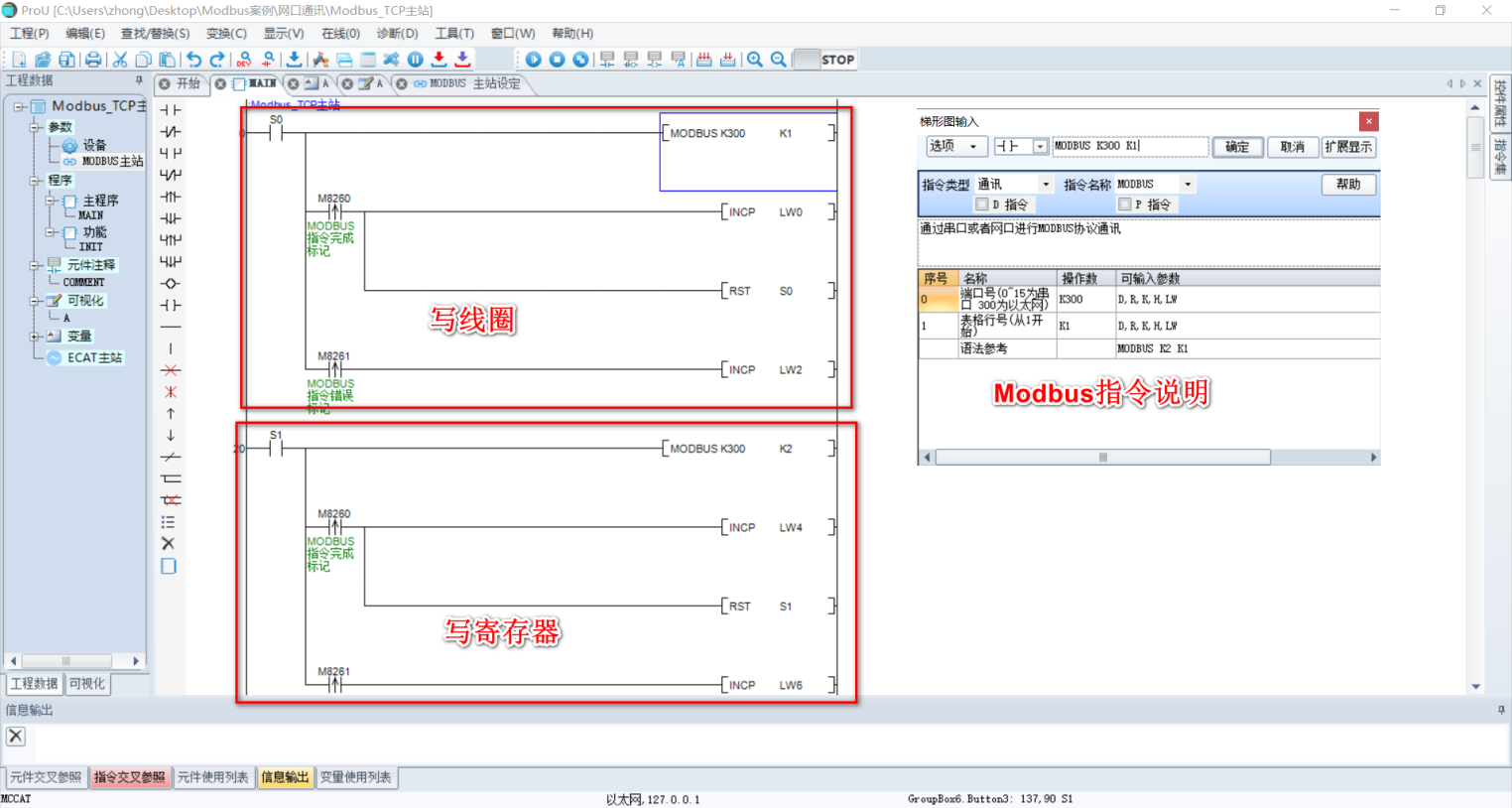Save the current project
Screen dimensions: 1512x808
click(x=66, y=60)
